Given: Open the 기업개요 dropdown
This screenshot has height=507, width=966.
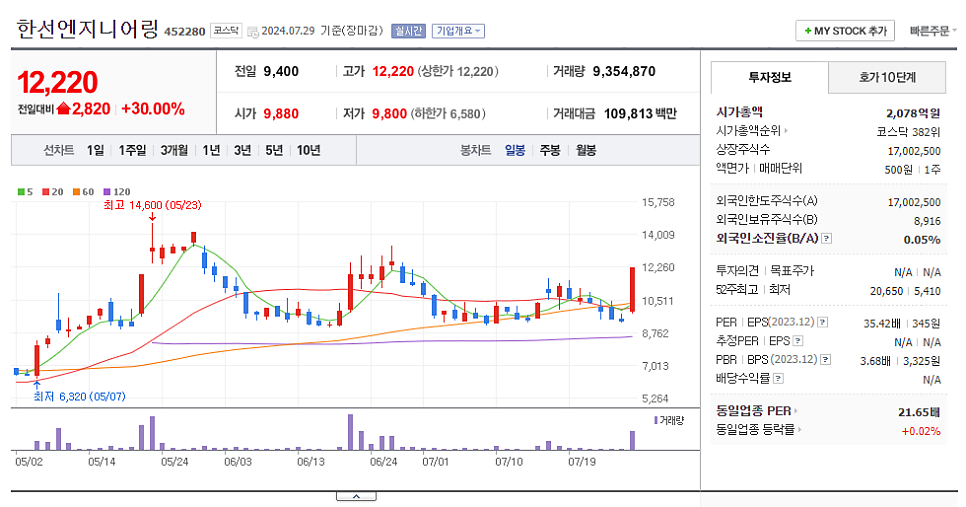Looking at the screenshot, I should click(x=458, y=31).
